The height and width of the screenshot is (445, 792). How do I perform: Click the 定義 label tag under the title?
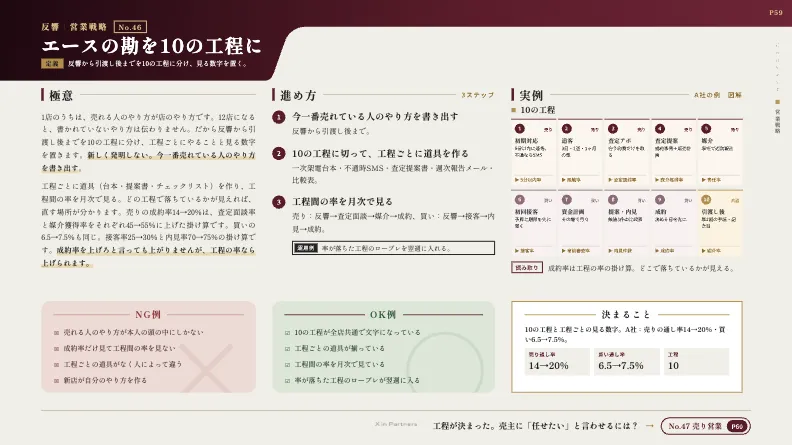click(52, 64)
